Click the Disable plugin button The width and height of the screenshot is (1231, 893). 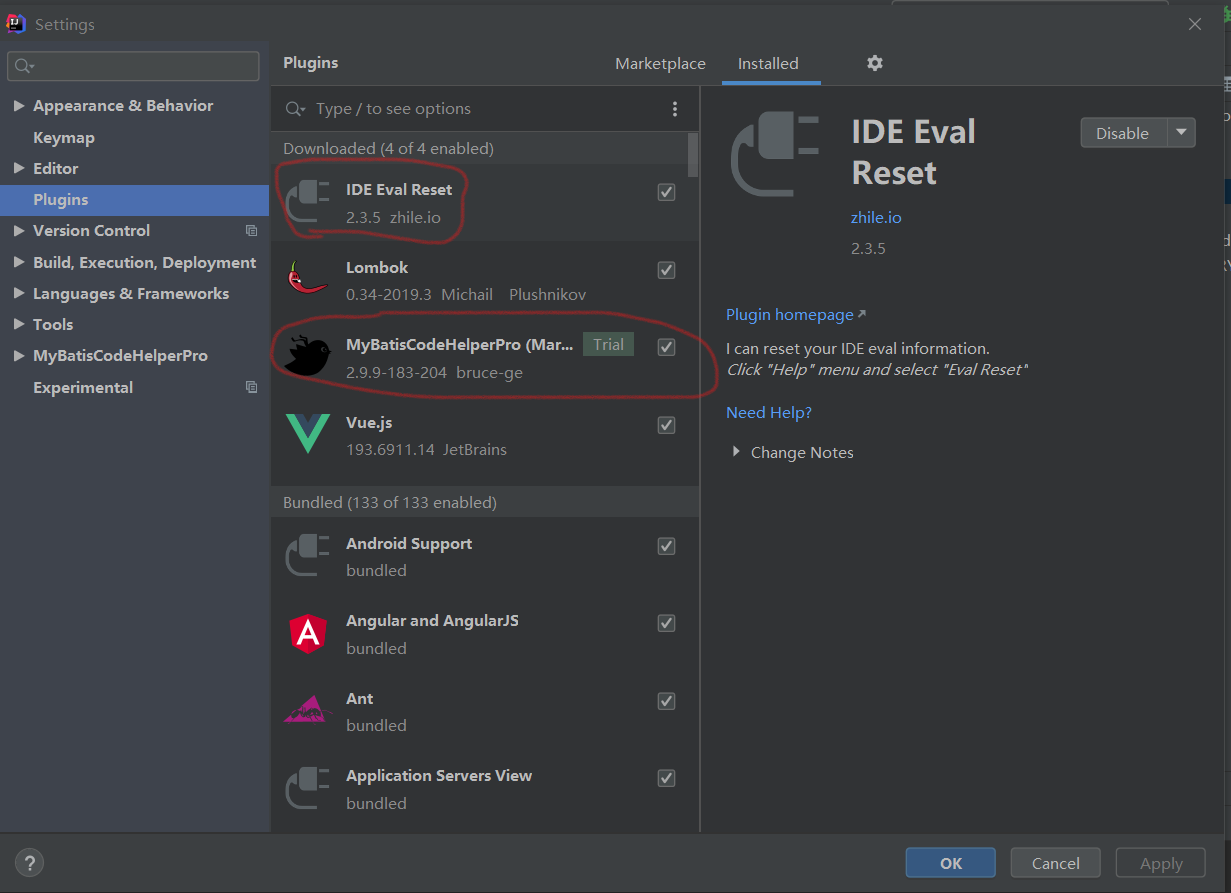(x=1123, y=133)
